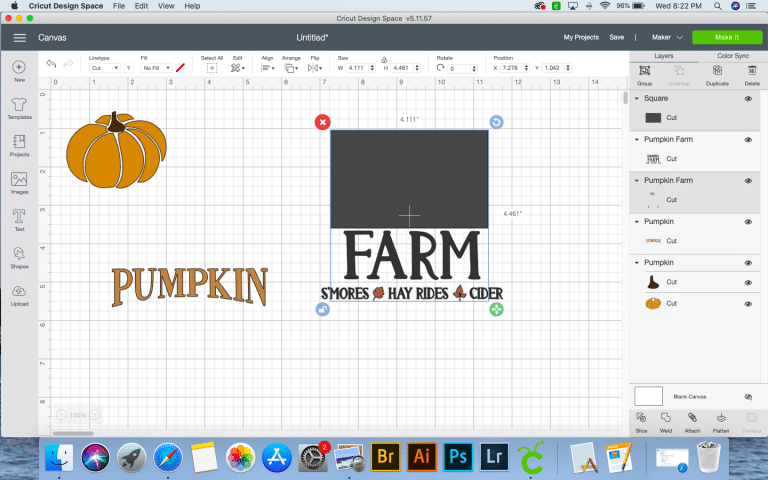Click the red delete handle on selection
Screen dimensions: 768x480
click(x=322, y=122)
